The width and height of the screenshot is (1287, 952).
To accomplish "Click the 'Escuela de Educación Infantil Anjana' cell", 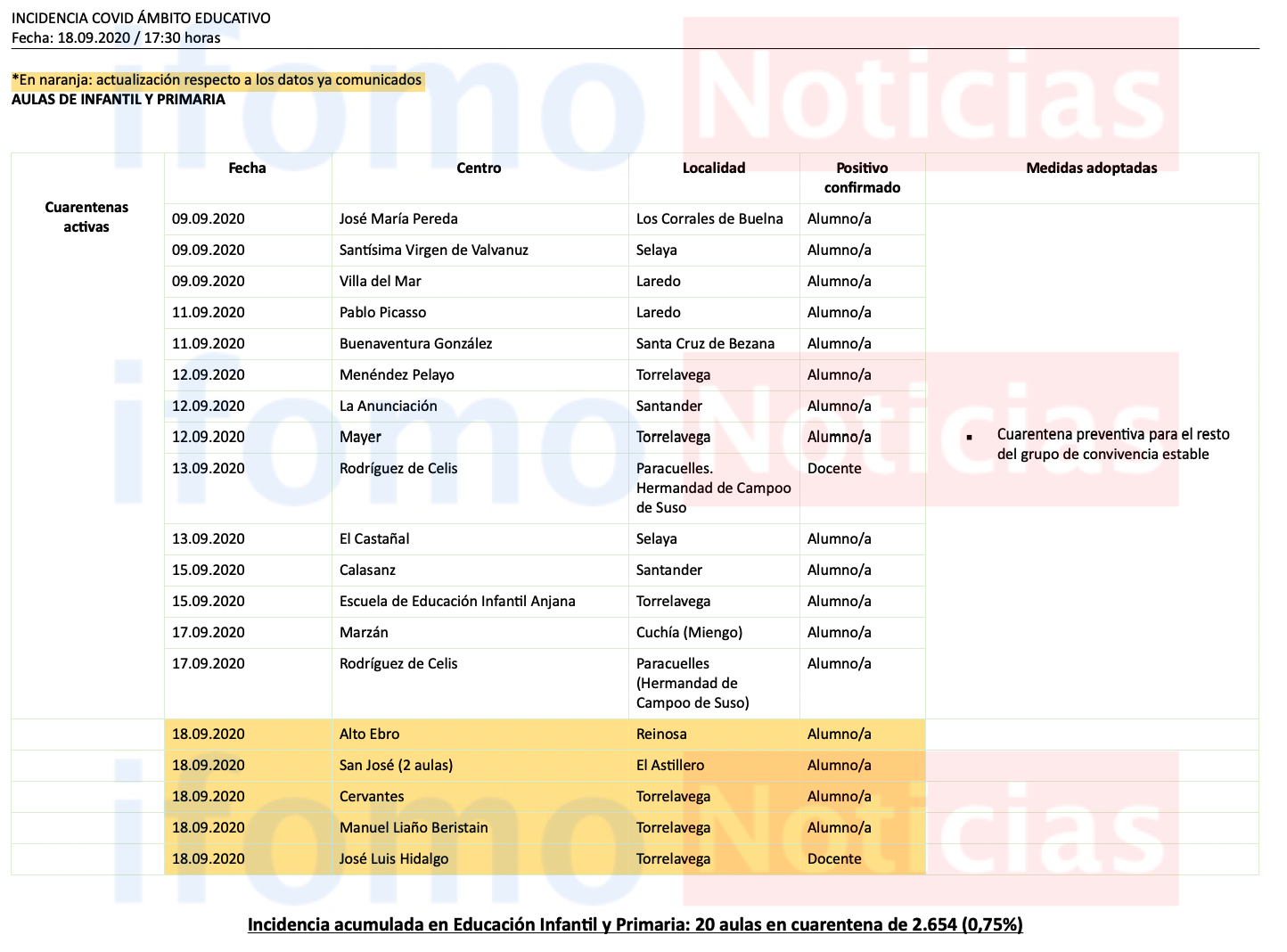I will point(457,601).
